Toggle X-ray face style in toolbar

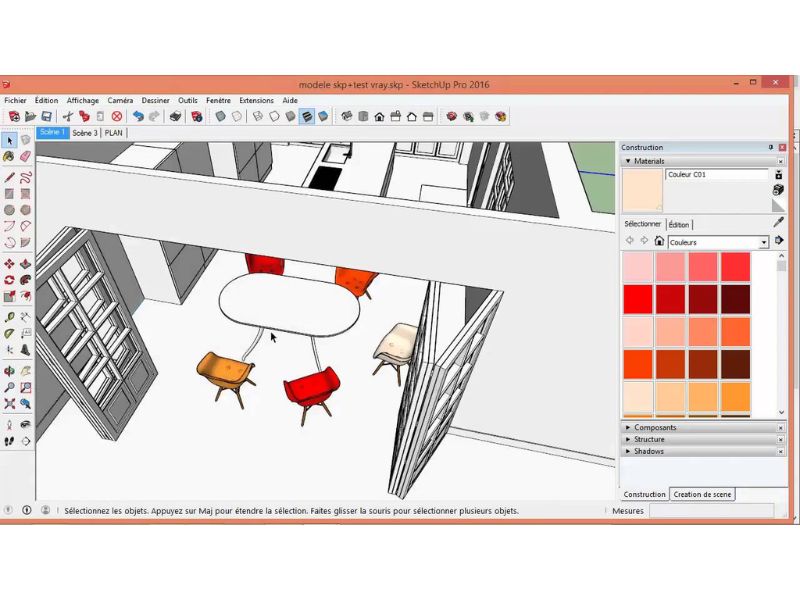(220, 116)
